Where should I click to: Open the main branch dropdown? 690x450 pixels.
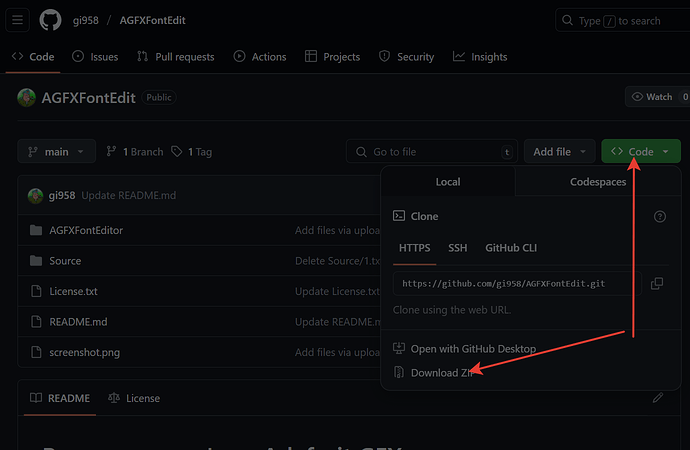pyautogui.click(x=56, y=152)
